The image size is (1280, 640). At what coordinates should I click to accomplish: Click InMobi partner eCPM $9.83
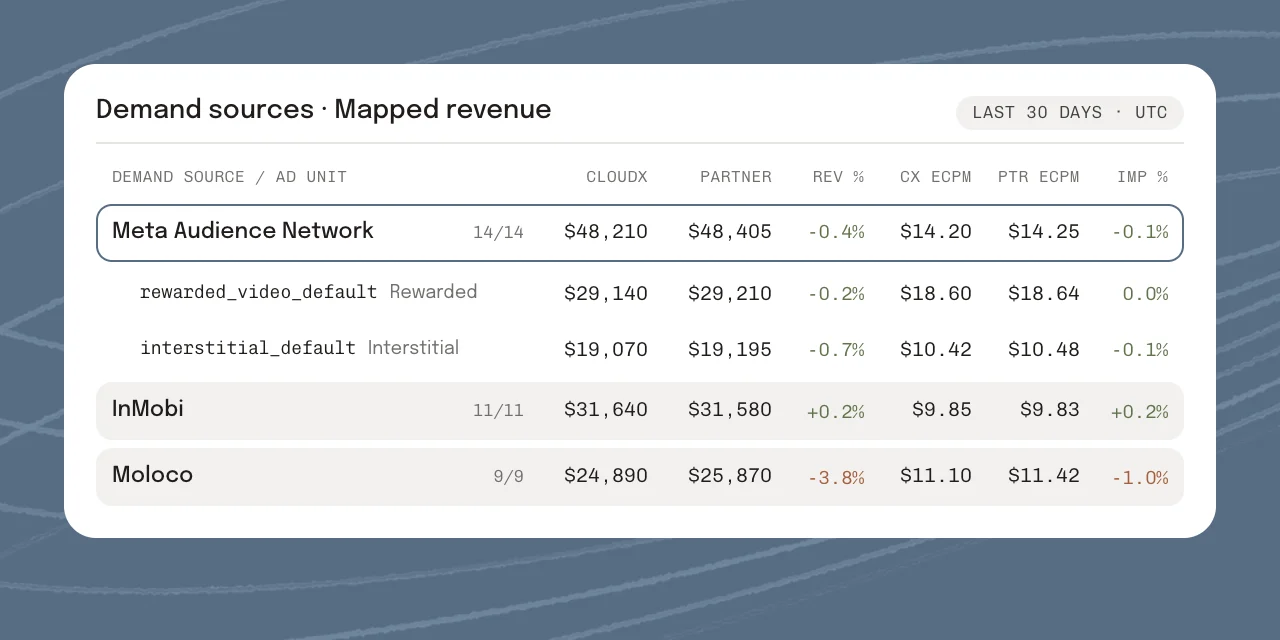tap(1050, 410)
